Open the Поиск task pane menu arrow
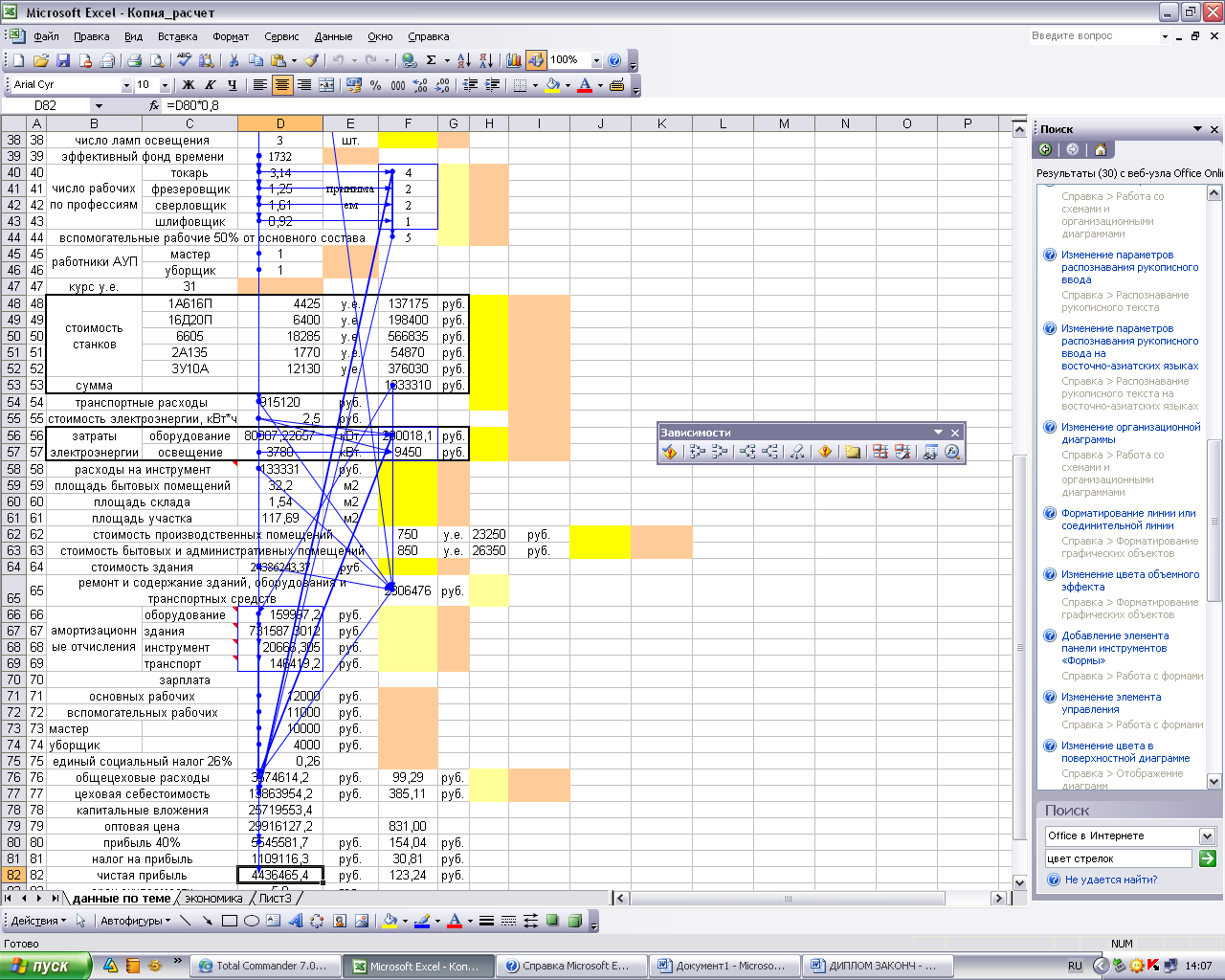 (x=1197, y=129)
